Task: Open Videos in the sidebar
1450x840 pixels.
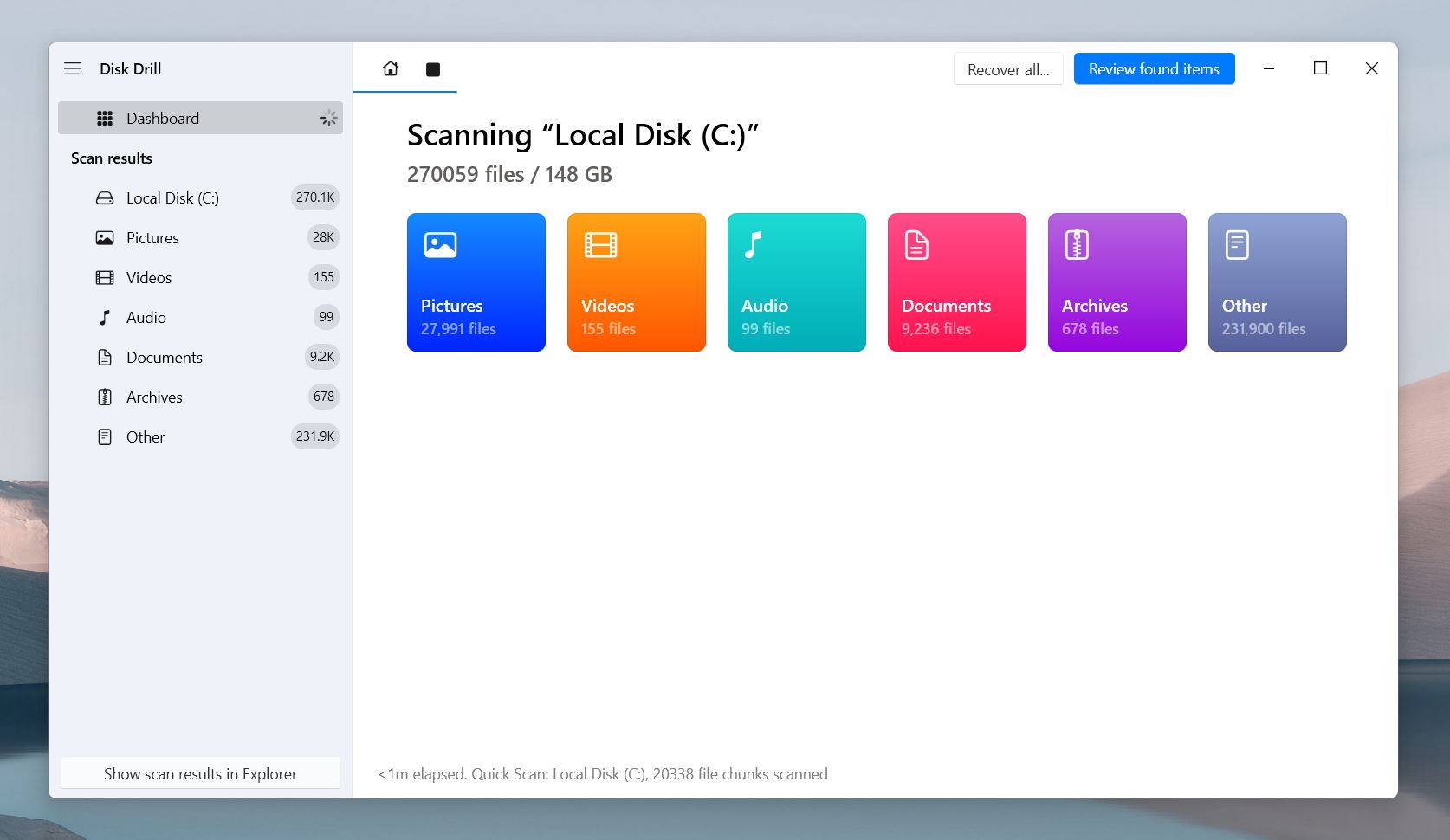Action: click(200, 277)
